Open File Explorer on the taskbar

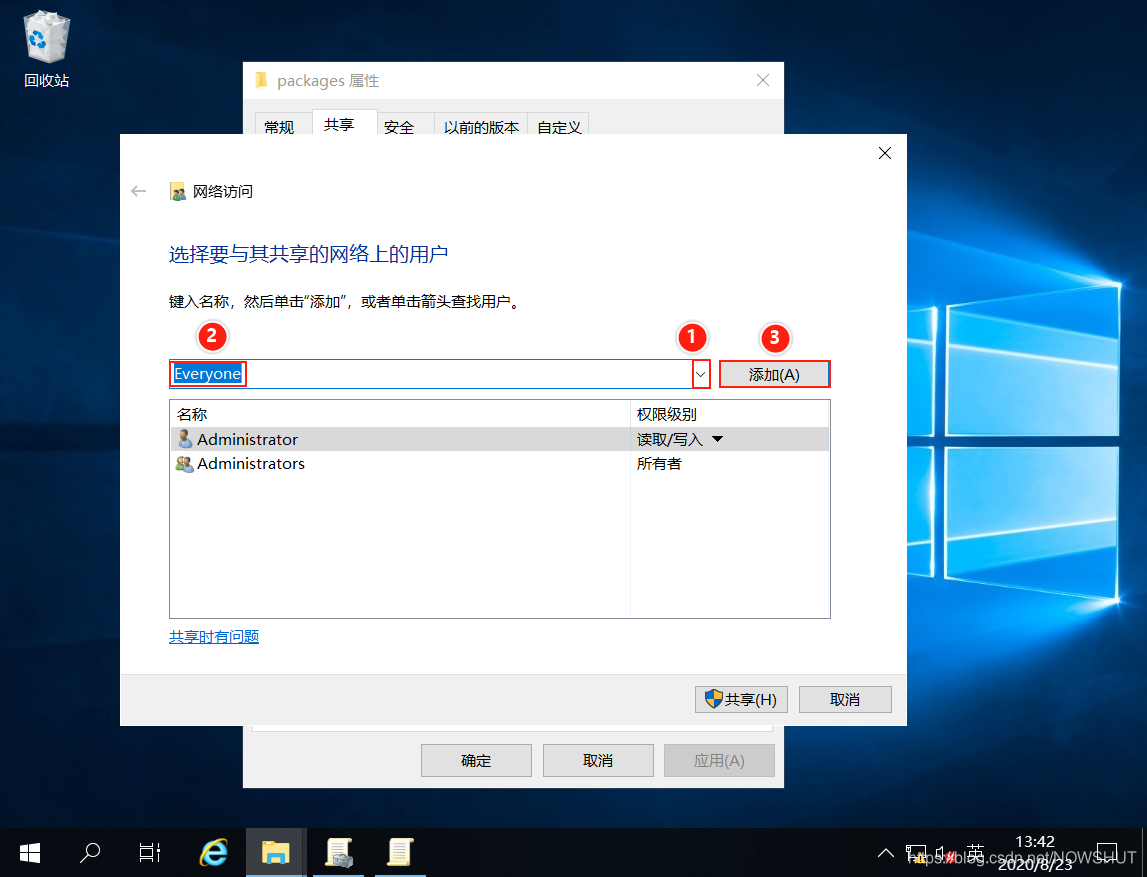point(276,853)
